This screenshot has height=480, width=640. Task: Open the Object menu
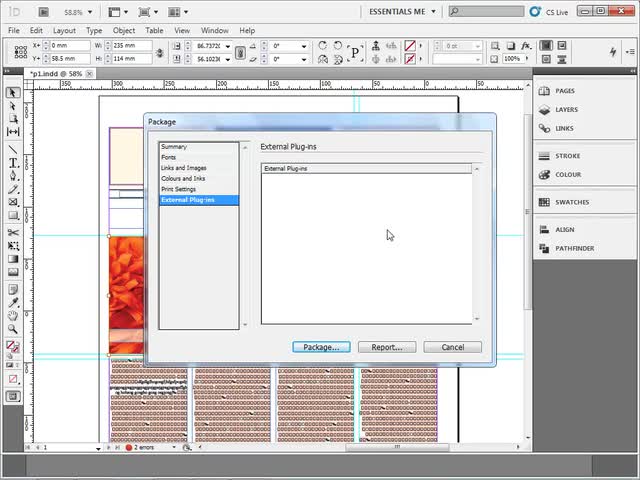coord(124,31)
